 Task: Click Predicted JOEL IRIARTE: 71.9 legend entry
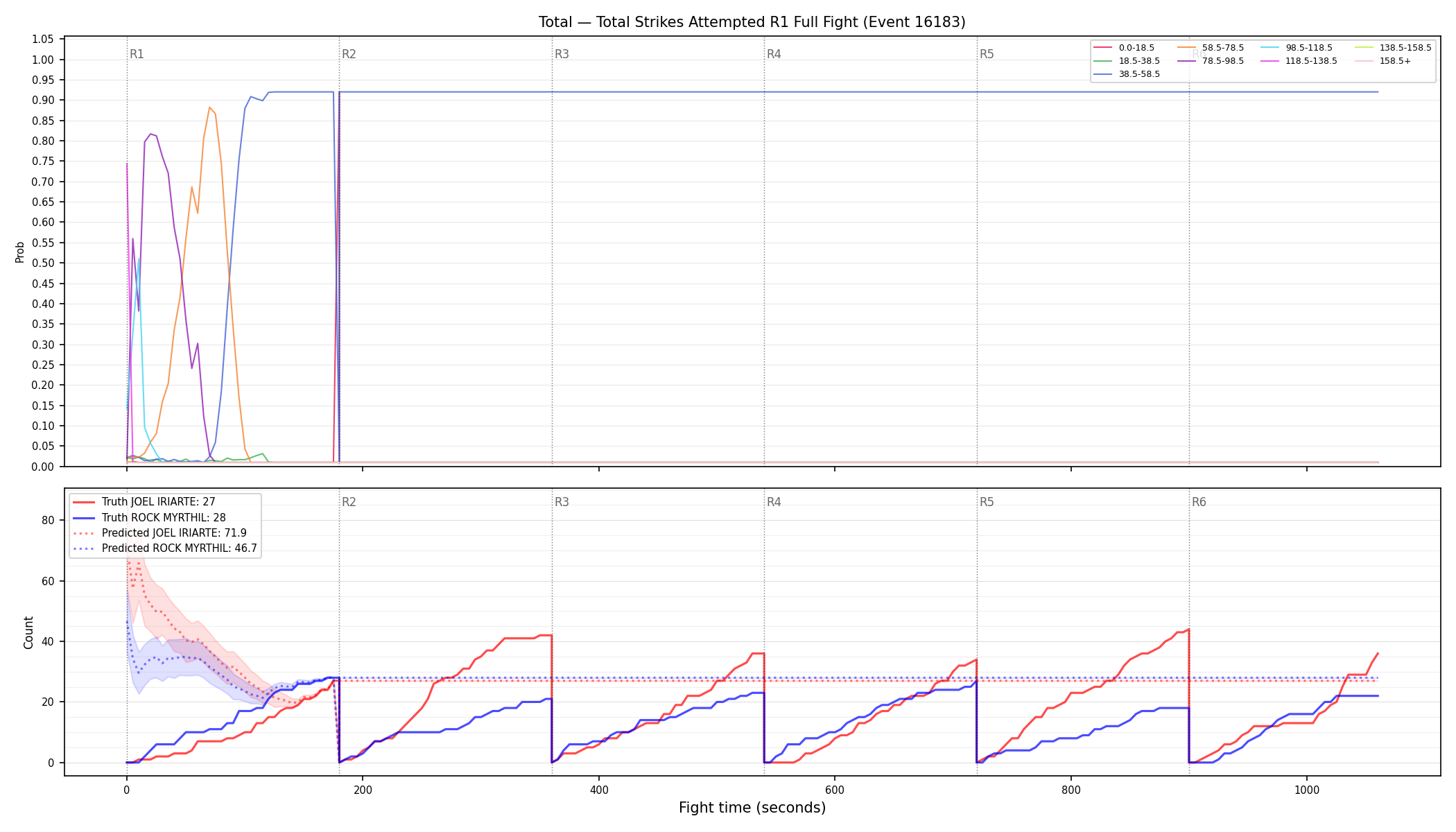159,533
